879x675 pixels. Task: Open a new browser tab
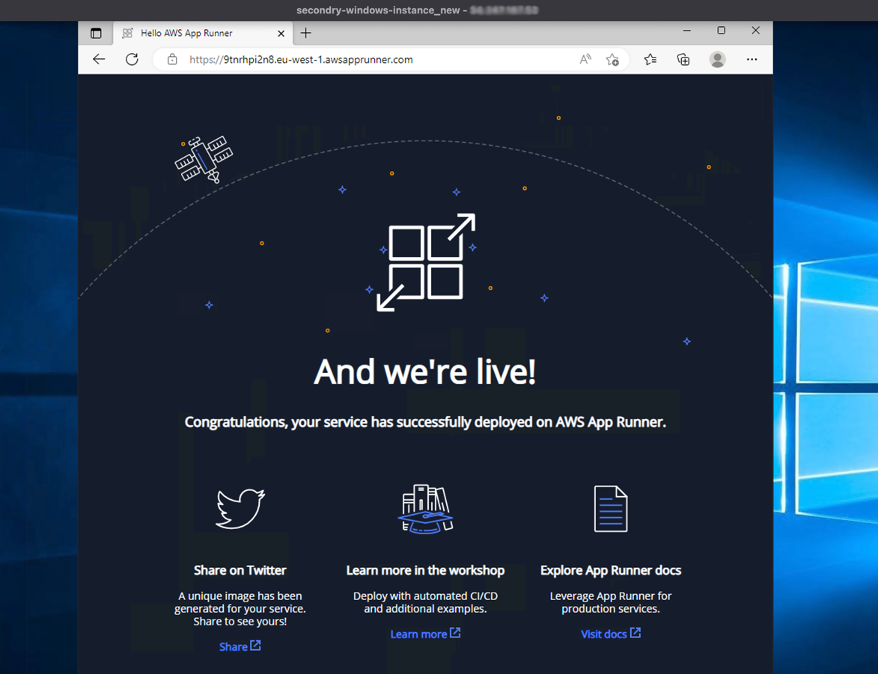tap(306, 32)
